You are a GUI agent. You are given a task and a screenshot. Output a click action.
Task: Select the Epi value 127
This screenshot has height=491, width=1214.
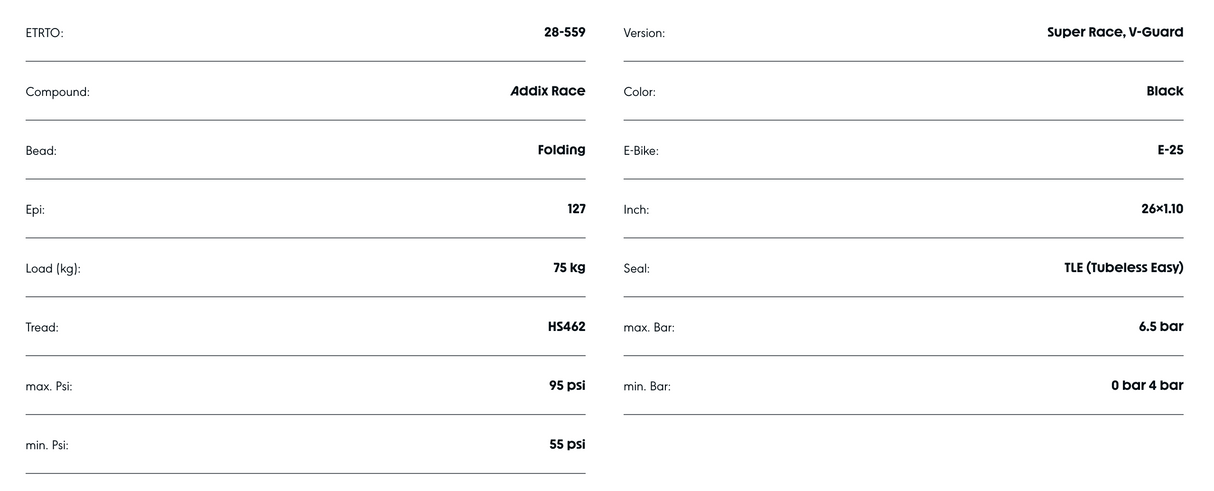575,209
